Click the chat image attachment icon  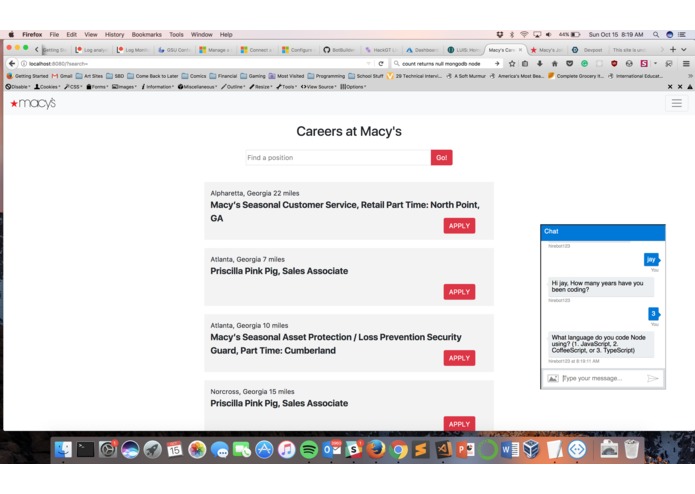552,378
